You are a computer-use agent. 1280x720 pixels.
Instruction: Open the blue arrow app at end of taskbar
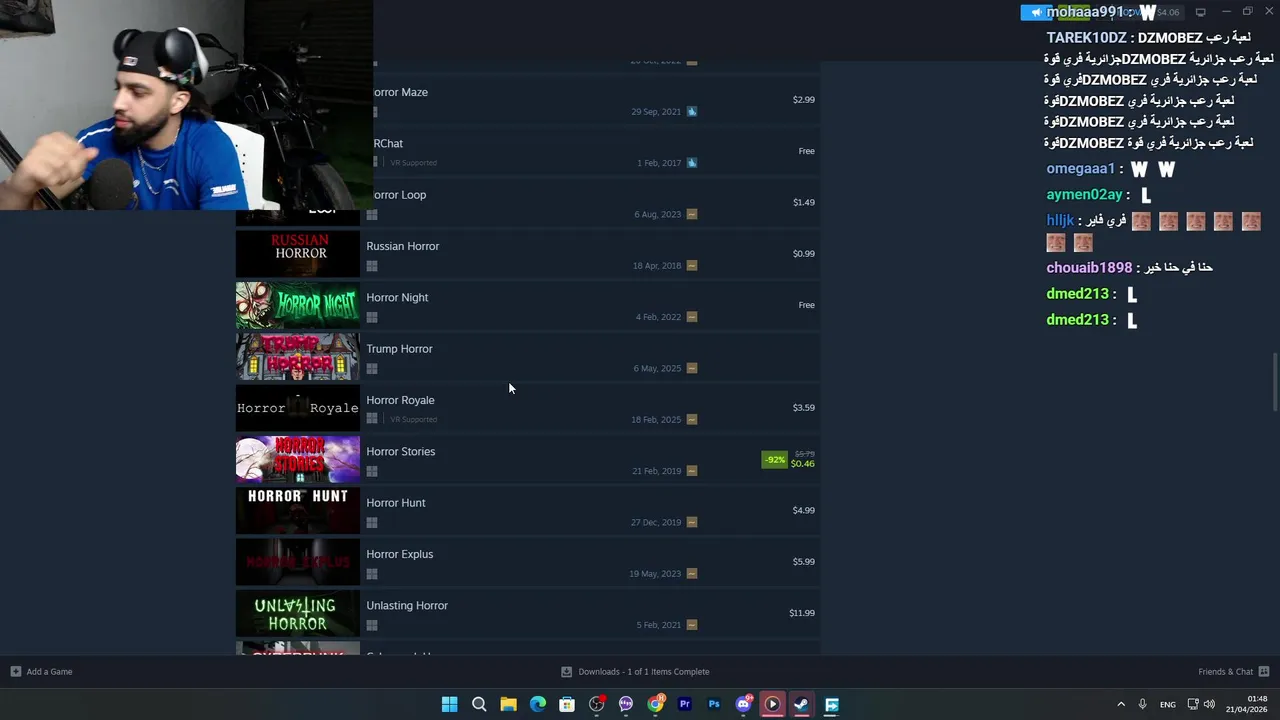831,704
